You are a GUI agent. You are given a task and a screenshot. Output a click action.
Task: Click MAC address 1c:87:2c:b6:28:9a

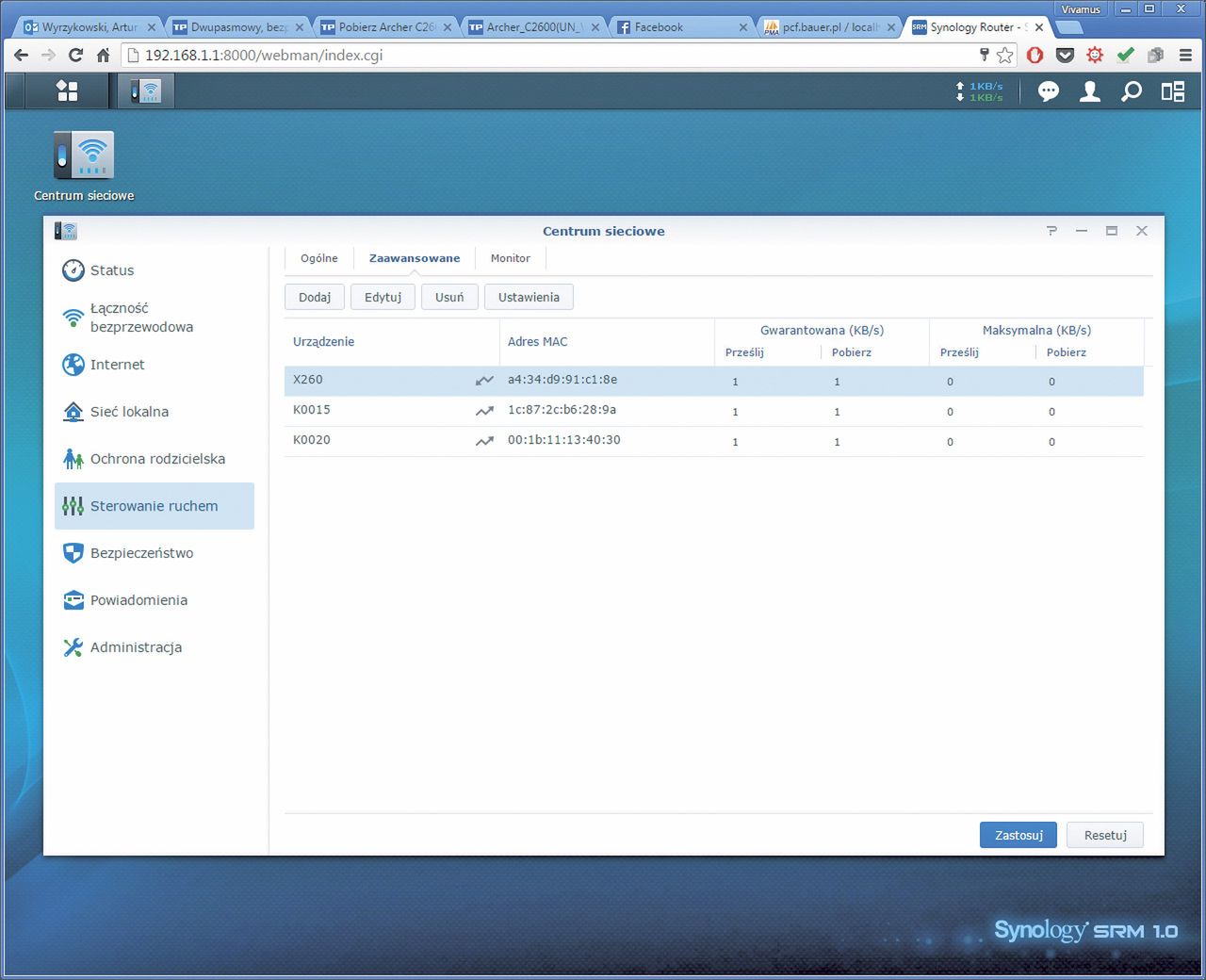(562, 410)
